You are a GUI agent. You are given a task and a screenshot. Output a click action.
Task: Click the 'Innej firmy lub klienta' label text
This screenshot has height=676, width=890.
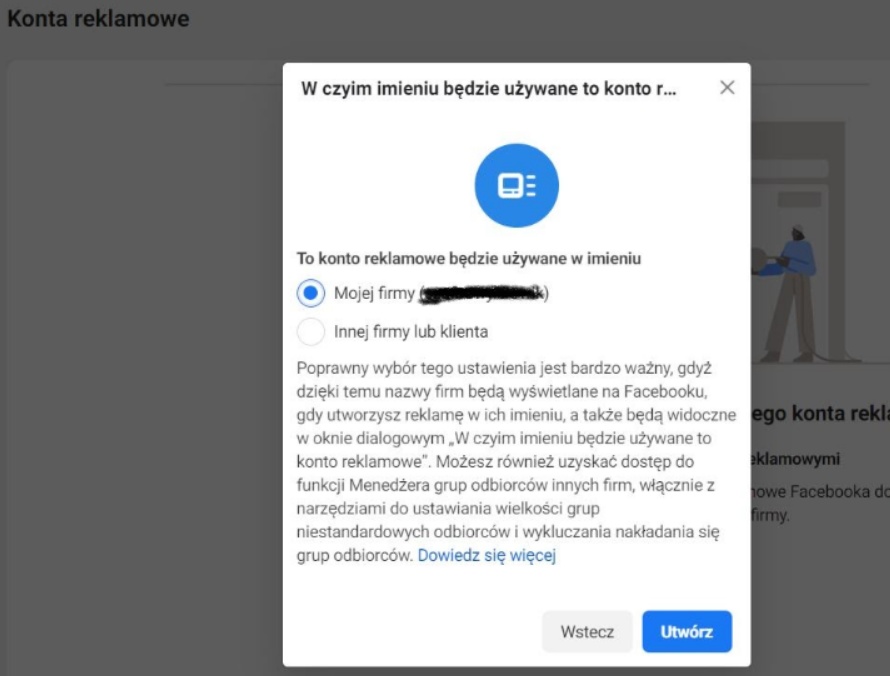(x=411, y=331)
